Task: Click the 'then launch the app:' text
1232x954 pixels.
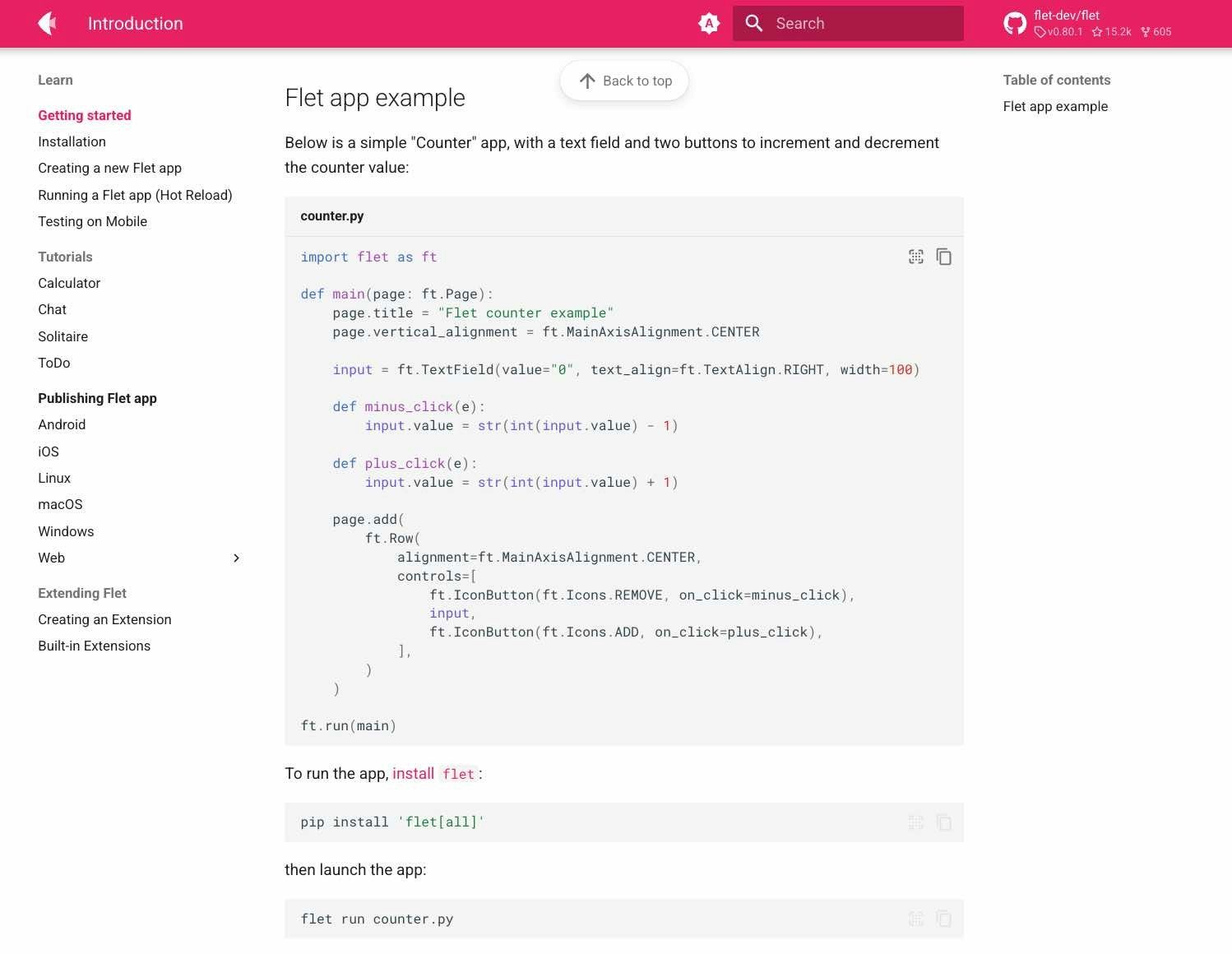Action: pos(355,869)
